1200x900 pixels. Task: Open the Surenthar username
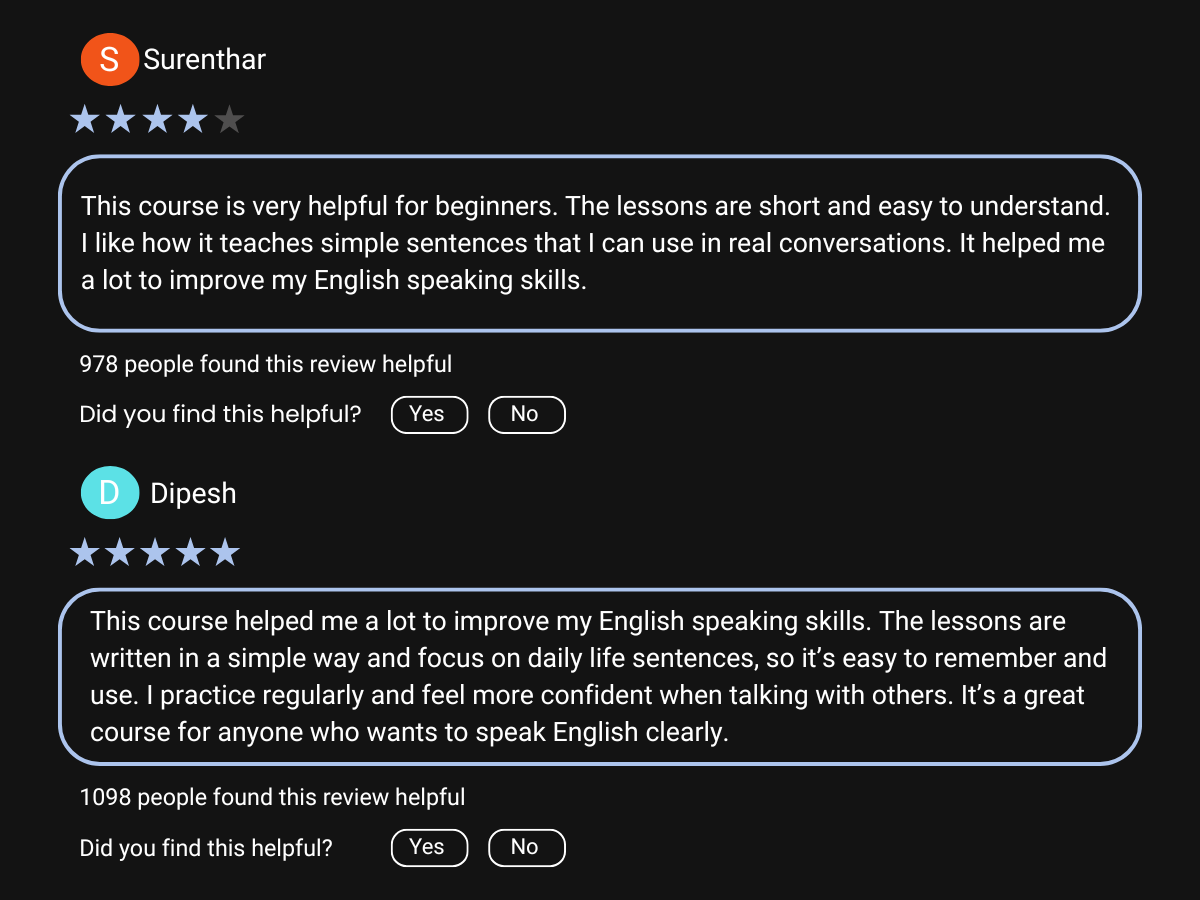[205, 60]
